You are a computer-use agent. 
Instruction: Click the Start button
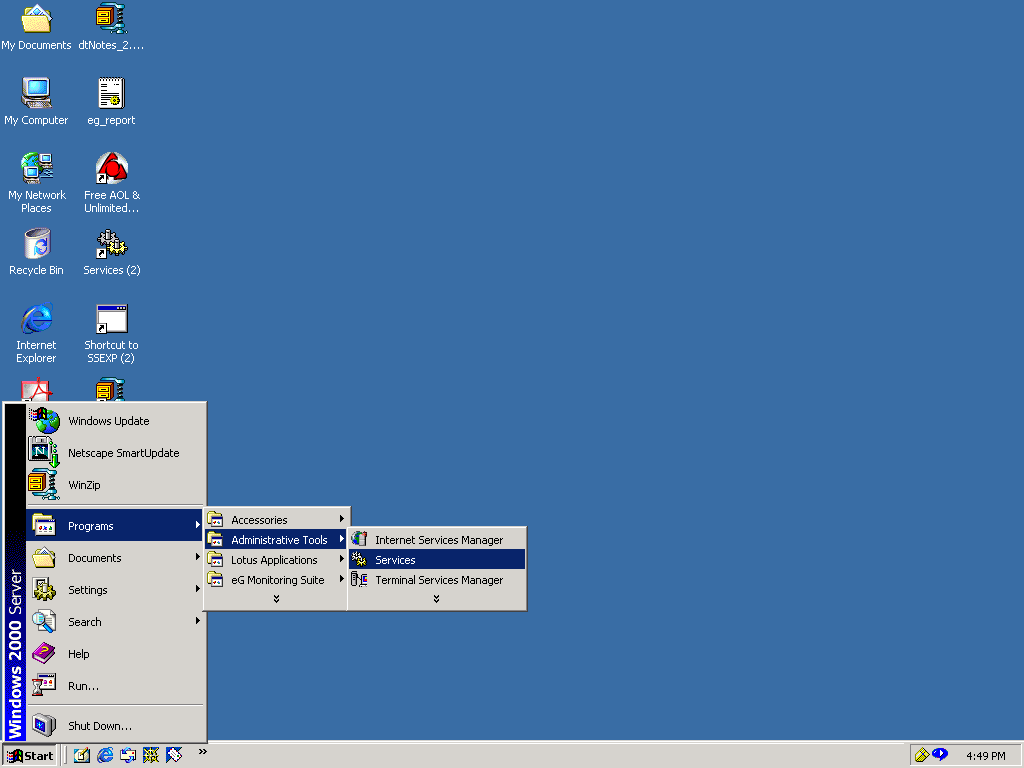pos(29,756)
